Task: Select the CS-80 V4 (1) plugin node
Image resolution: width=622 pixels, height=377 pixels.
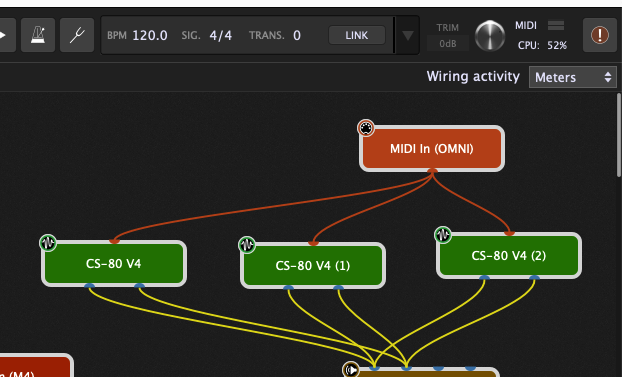Action: pos(313,265)
